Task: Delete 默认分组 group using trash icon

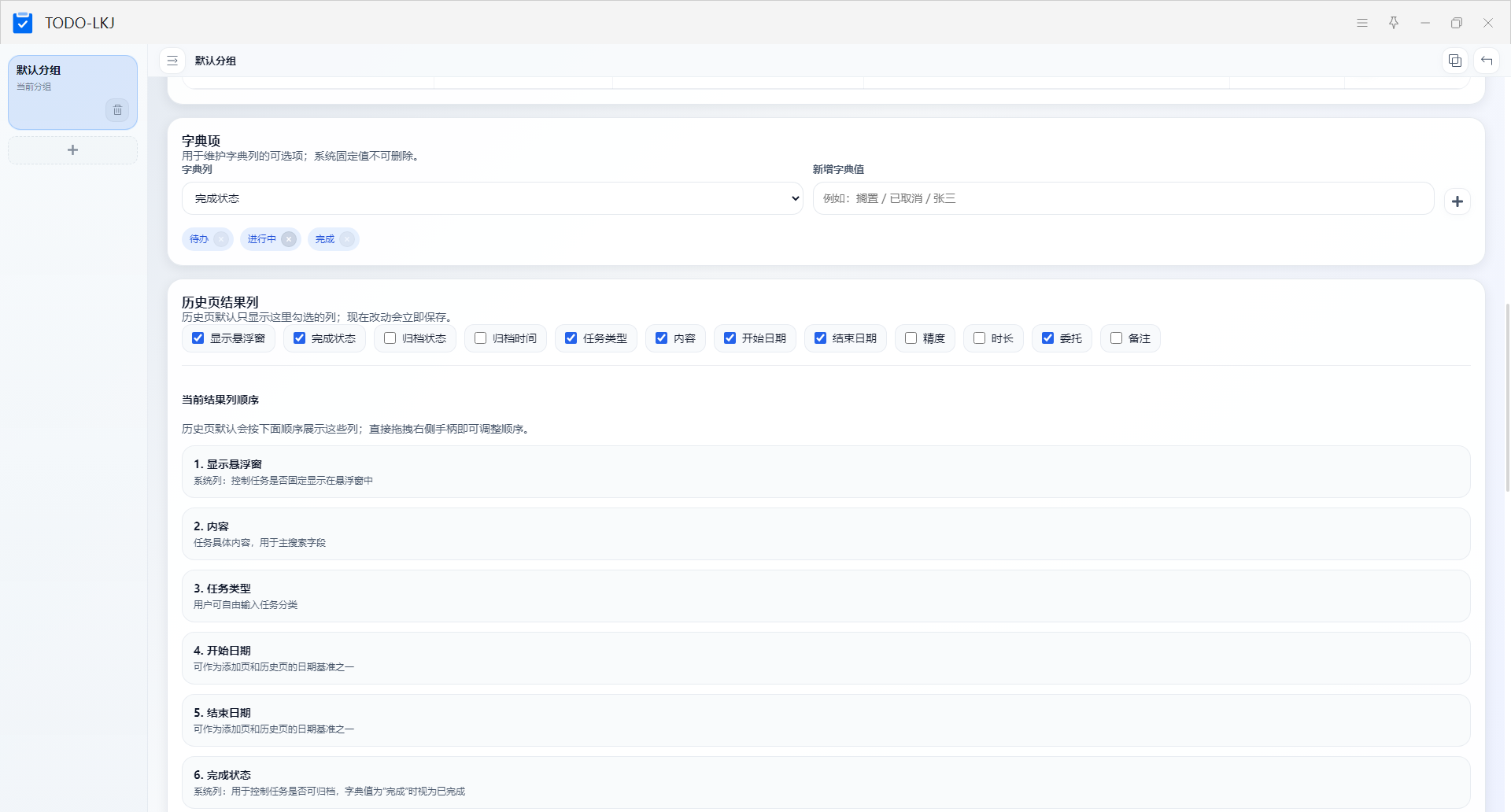Action: pyautogui.click(x=117, y=110)
